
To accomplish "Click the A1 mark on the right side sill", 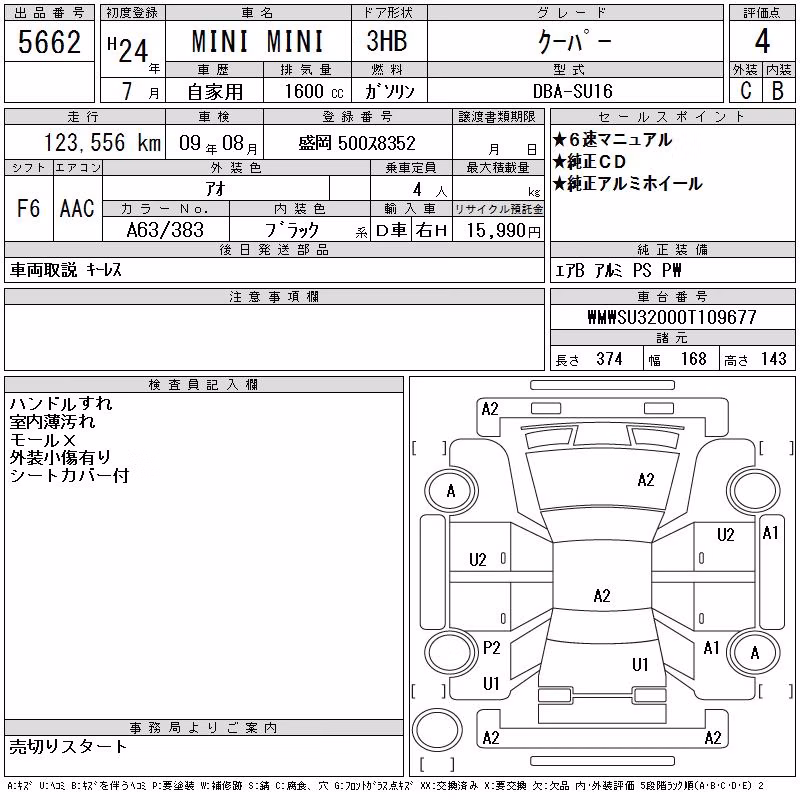I will coord(770,533).
